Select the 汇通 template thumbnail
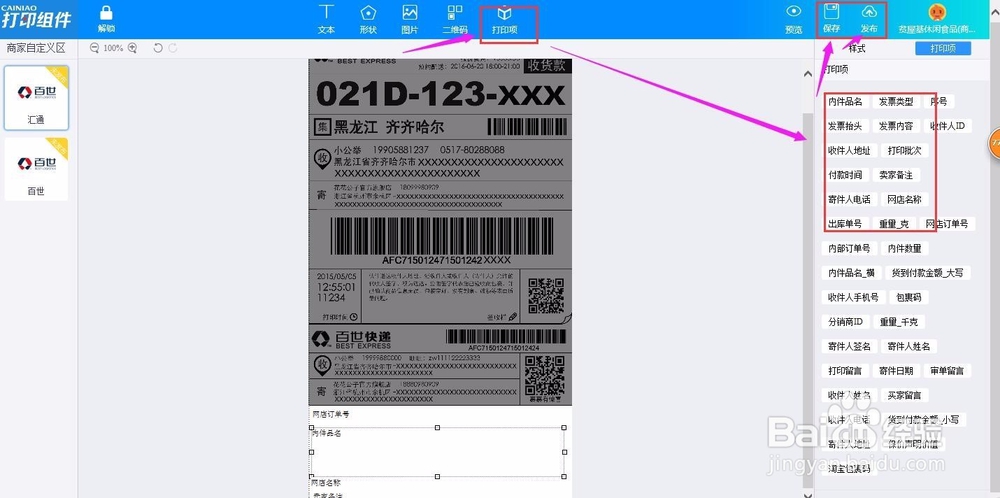Screen dimensions: 1000x498 (36, 98)
